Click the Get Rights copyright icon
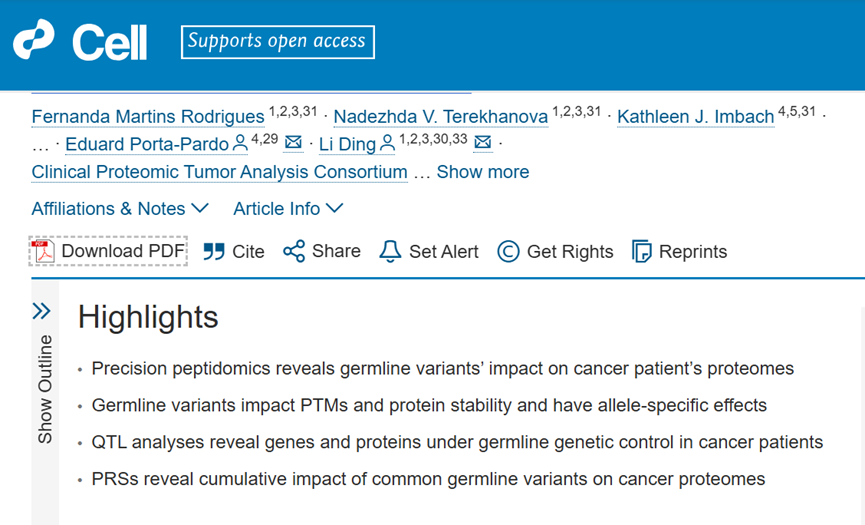This screenshot has height=525, width=865. [x=508, y=252]
